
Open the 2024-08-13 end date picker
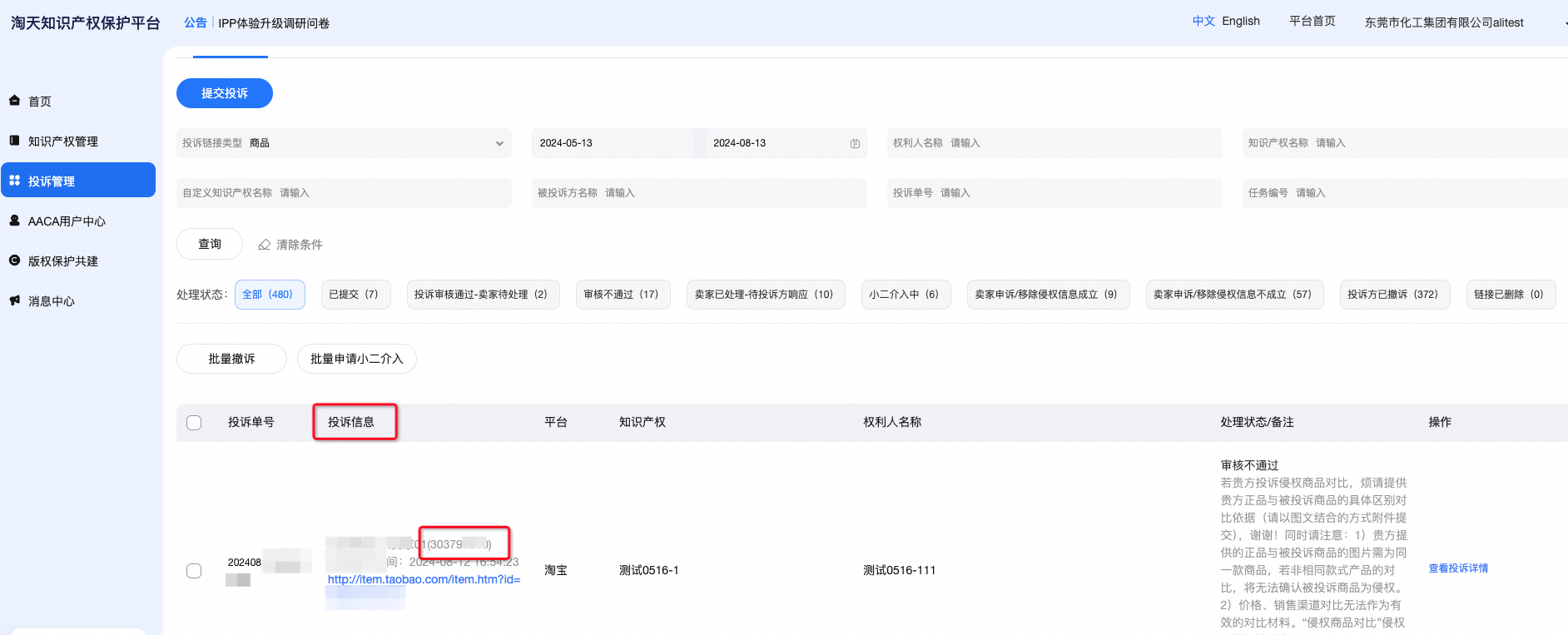pyautogui.click(x=774, y=143)
